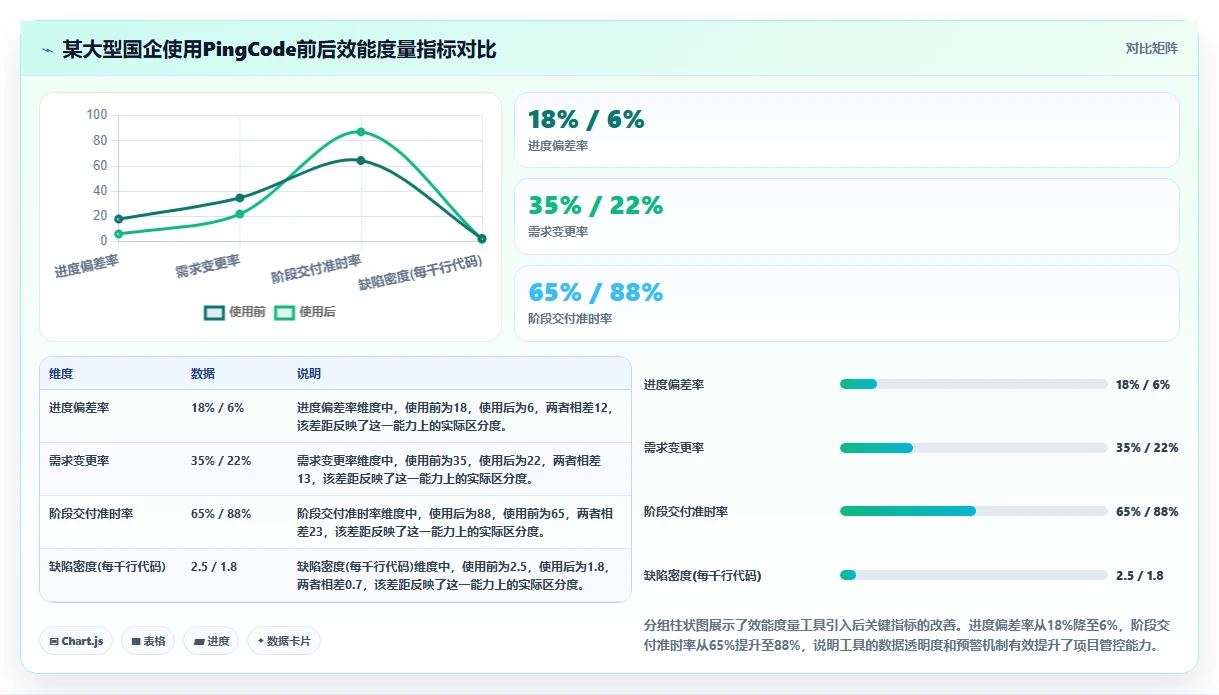Click the 进度偏差率 progress bar

pos(974,384)
